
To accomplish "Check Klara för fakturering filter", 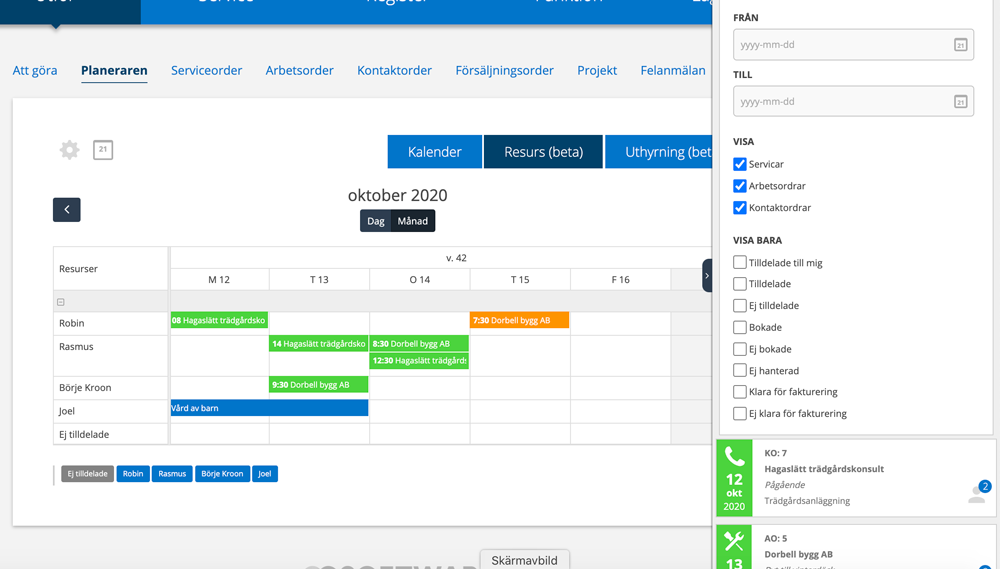I will coord(740,392).
